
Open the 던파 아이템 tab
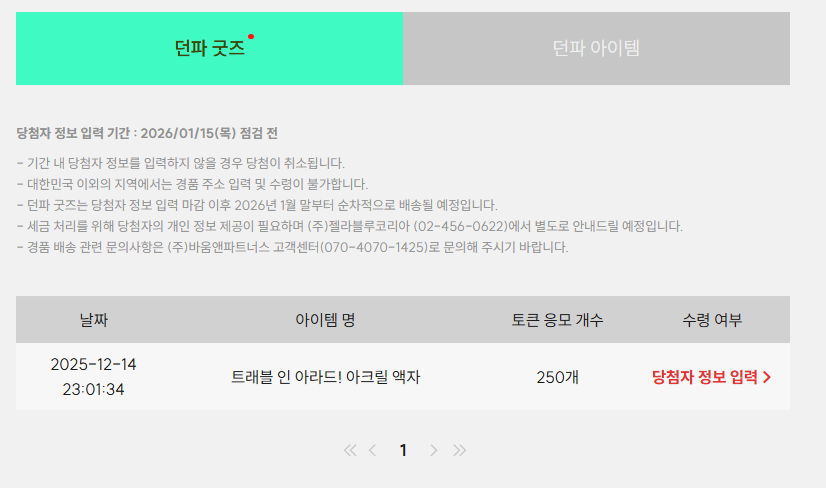pos(596,48)
